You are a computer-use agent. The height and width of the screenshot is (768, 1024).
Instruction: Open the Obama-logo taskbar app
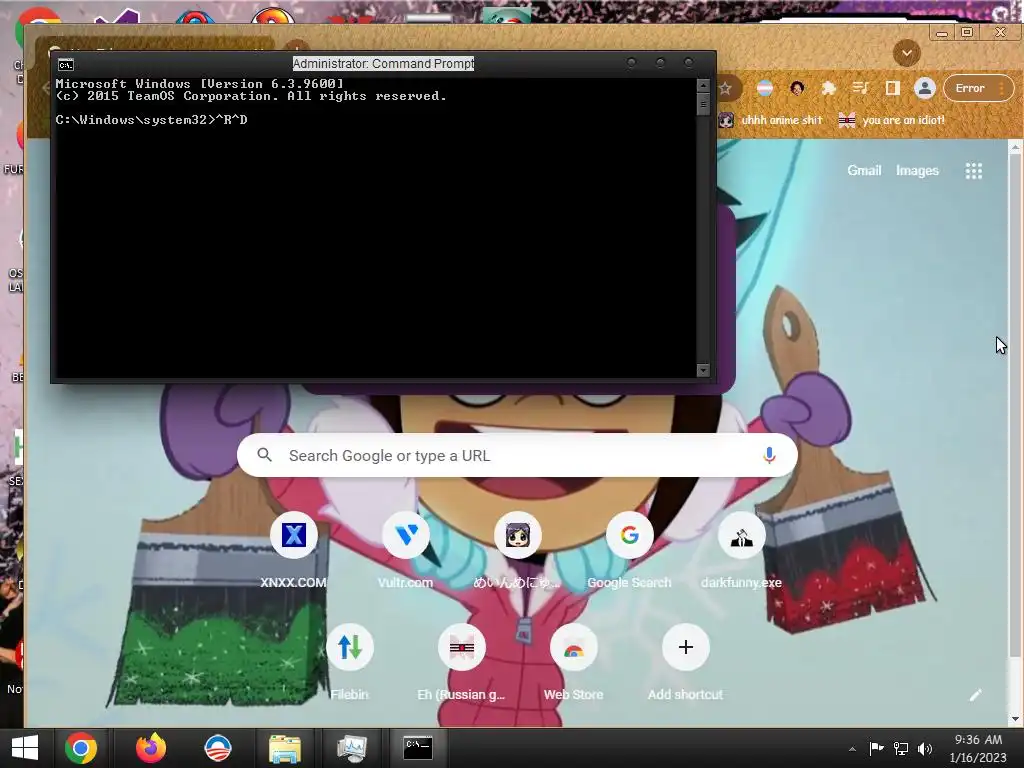pyautogui.click(x=217, y=748)
